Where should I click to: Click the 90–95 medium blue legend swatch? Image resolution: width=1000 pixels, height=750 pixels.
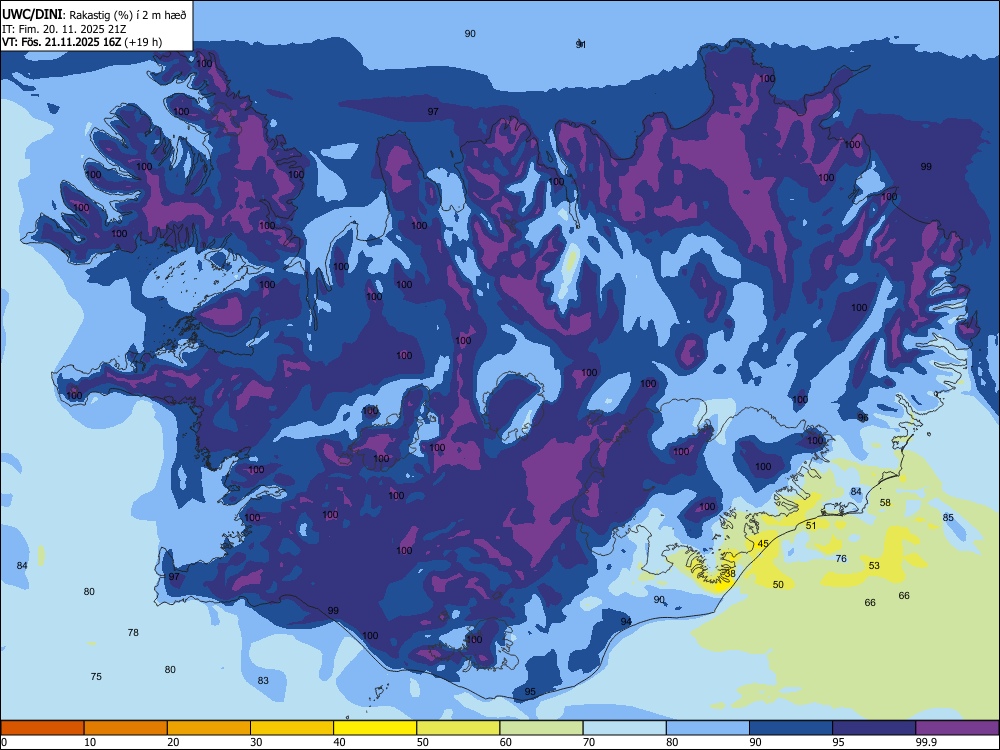click(791, 728)
